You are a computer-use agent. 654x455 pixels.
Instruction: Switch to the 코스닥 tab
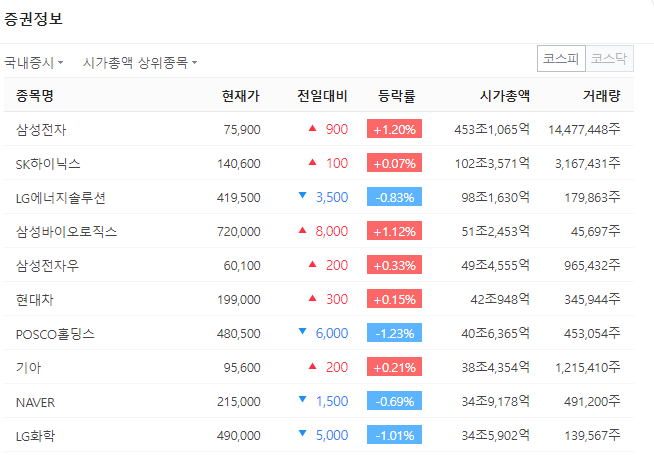[609, 58]
